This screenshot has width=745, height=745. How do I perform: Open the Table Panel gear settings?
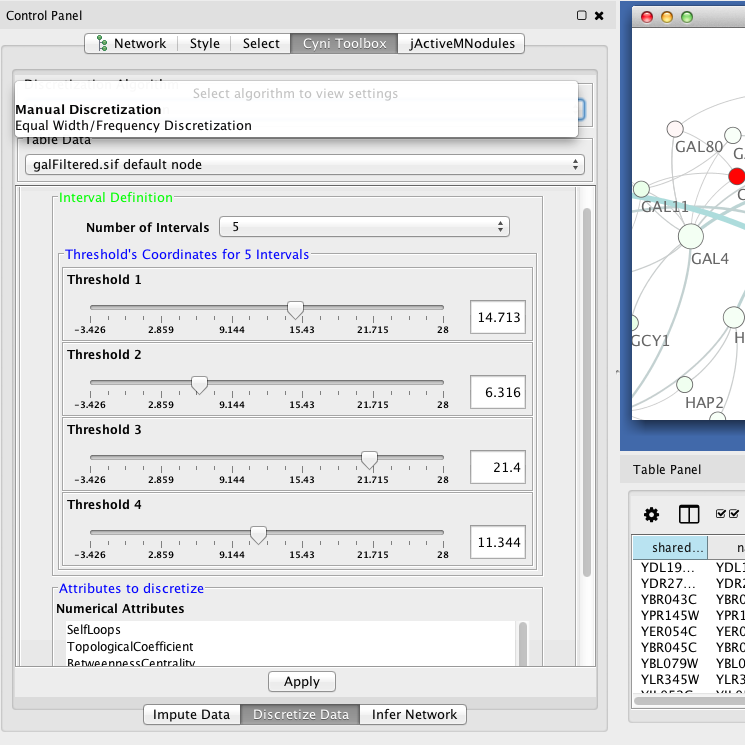[x=651, y=514]
